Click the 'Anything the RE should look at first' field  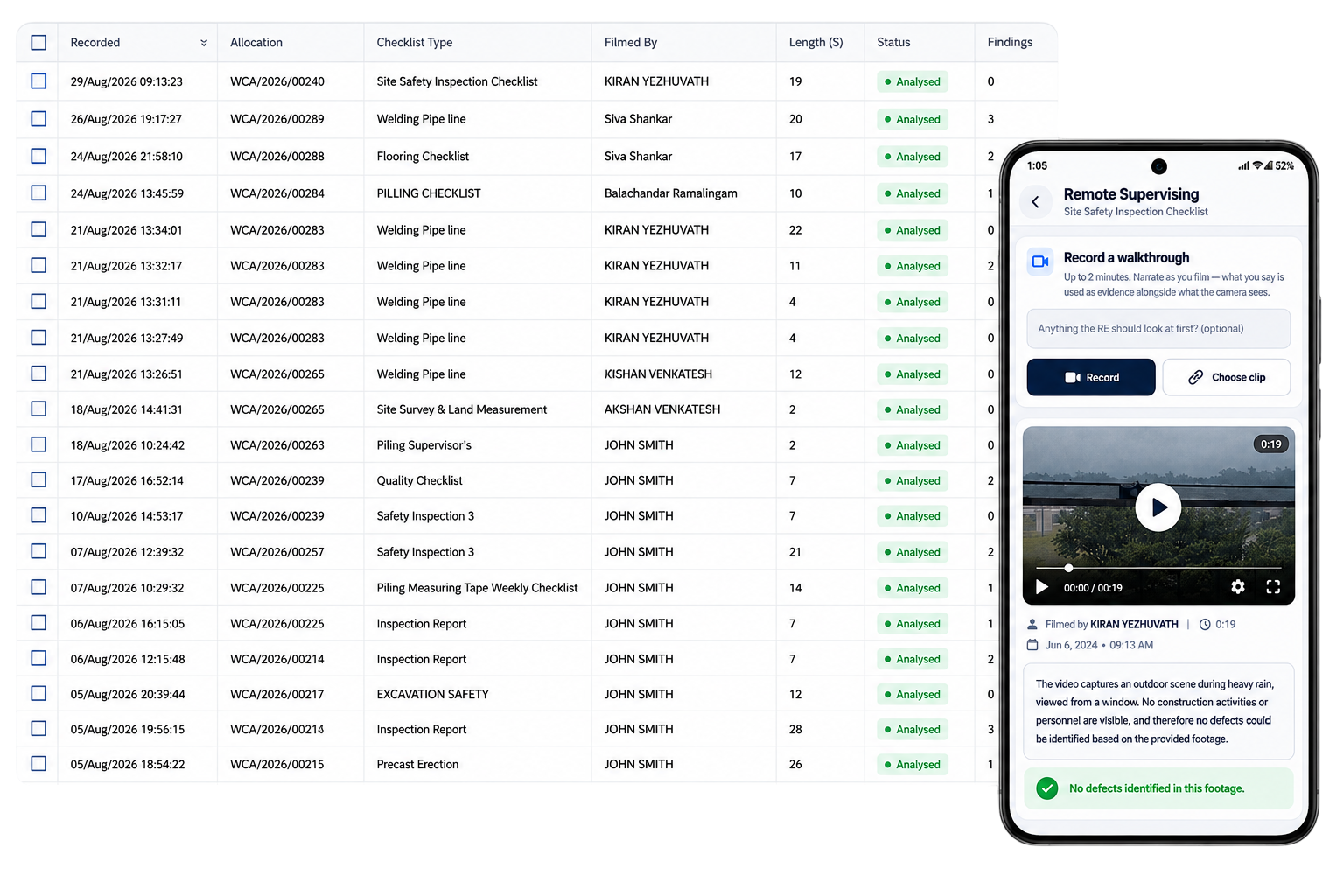[x=1158, y=329]
